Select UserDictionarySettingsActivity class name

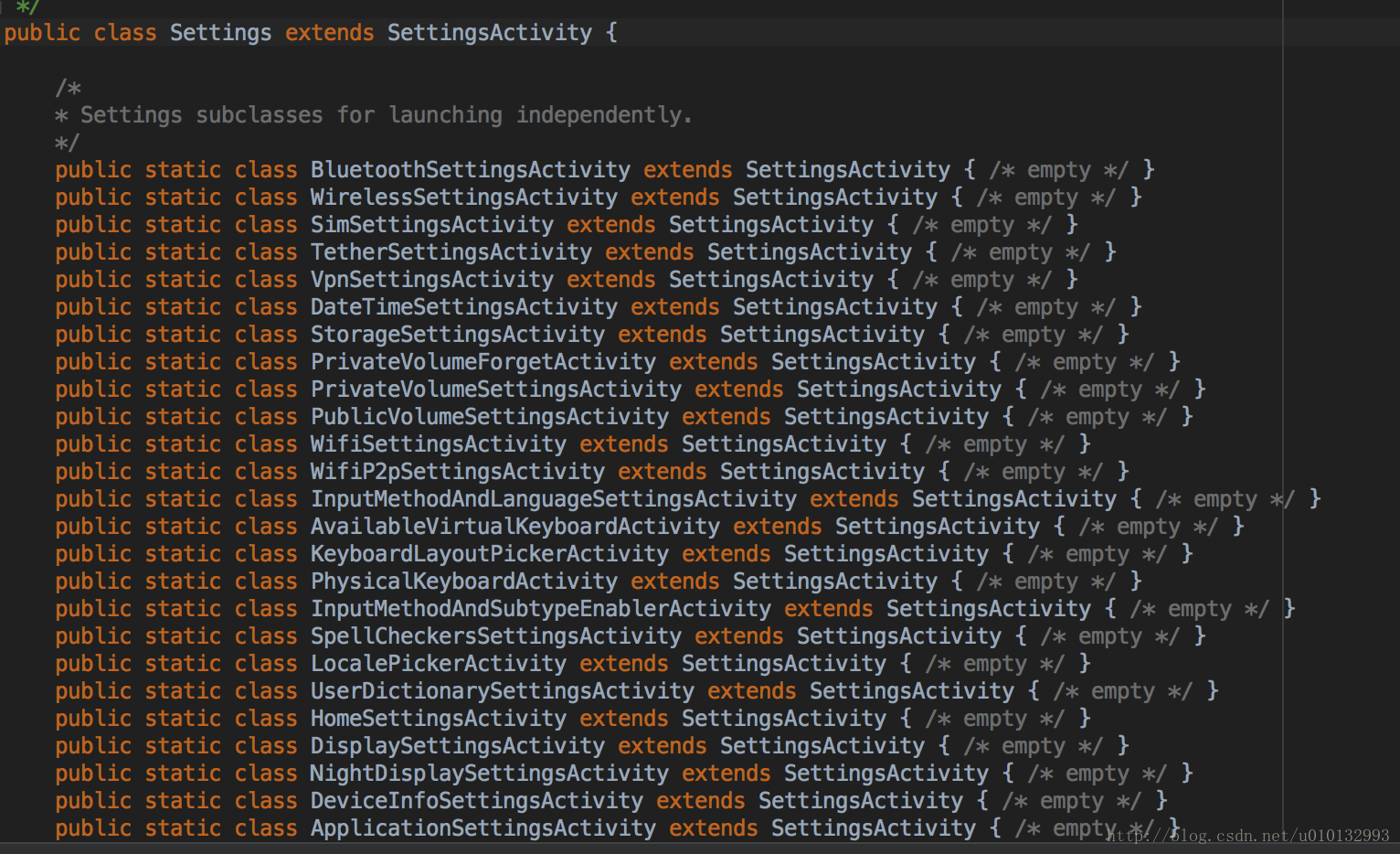pos(503,691)
